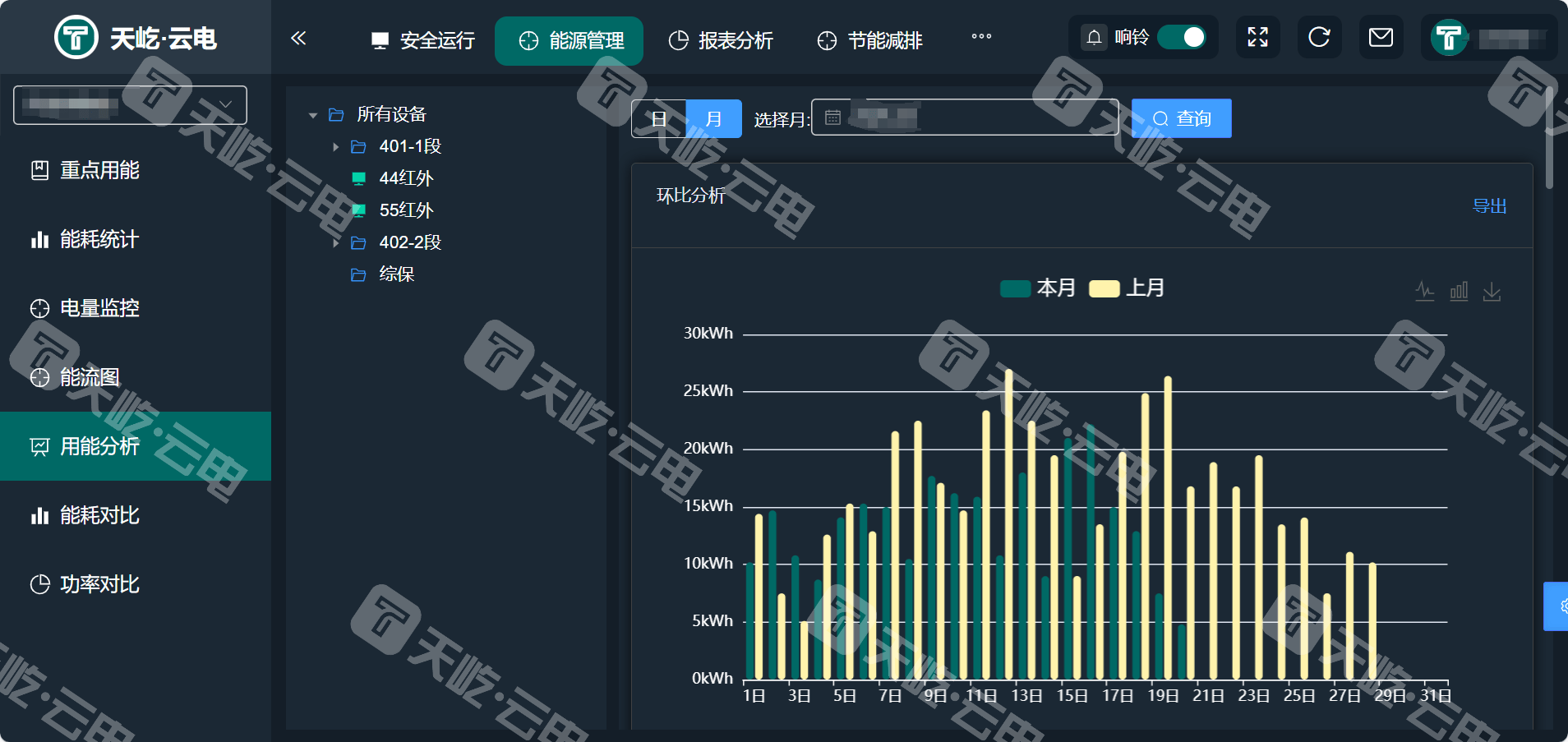Open 能耗对比 sidebar item
Image resolution: width=1568 pixels, height=742 pixels.
click(x=136, y=515)
